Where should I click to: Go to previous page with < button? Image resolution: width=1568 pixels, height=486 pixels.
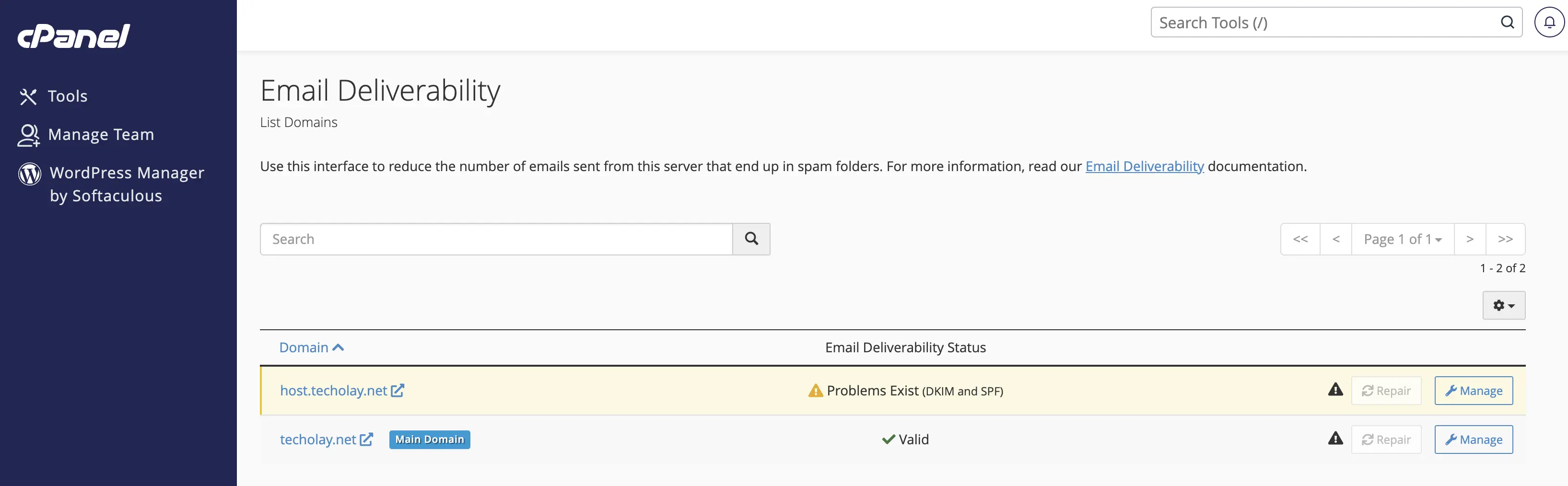coord(1336,239)
